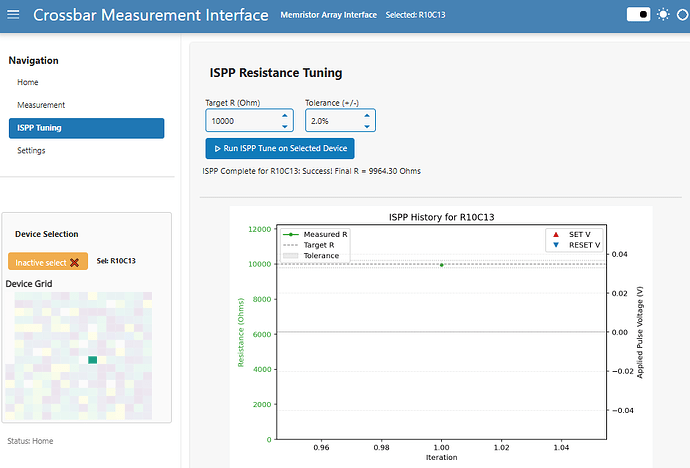The width and height of the screenshot is (690, 468).
Task: Click the Target R (Ohm) input field
Action: coord(249,121)
